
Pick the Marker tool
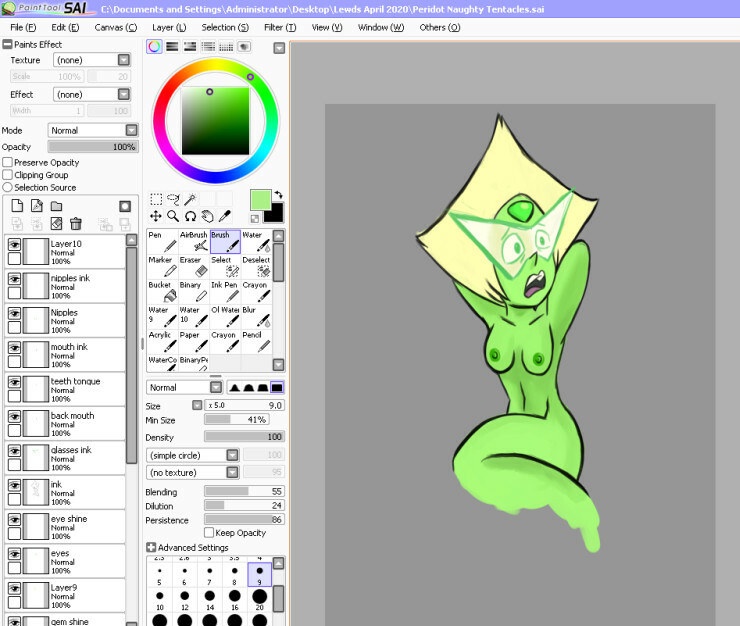coord(162,266)
